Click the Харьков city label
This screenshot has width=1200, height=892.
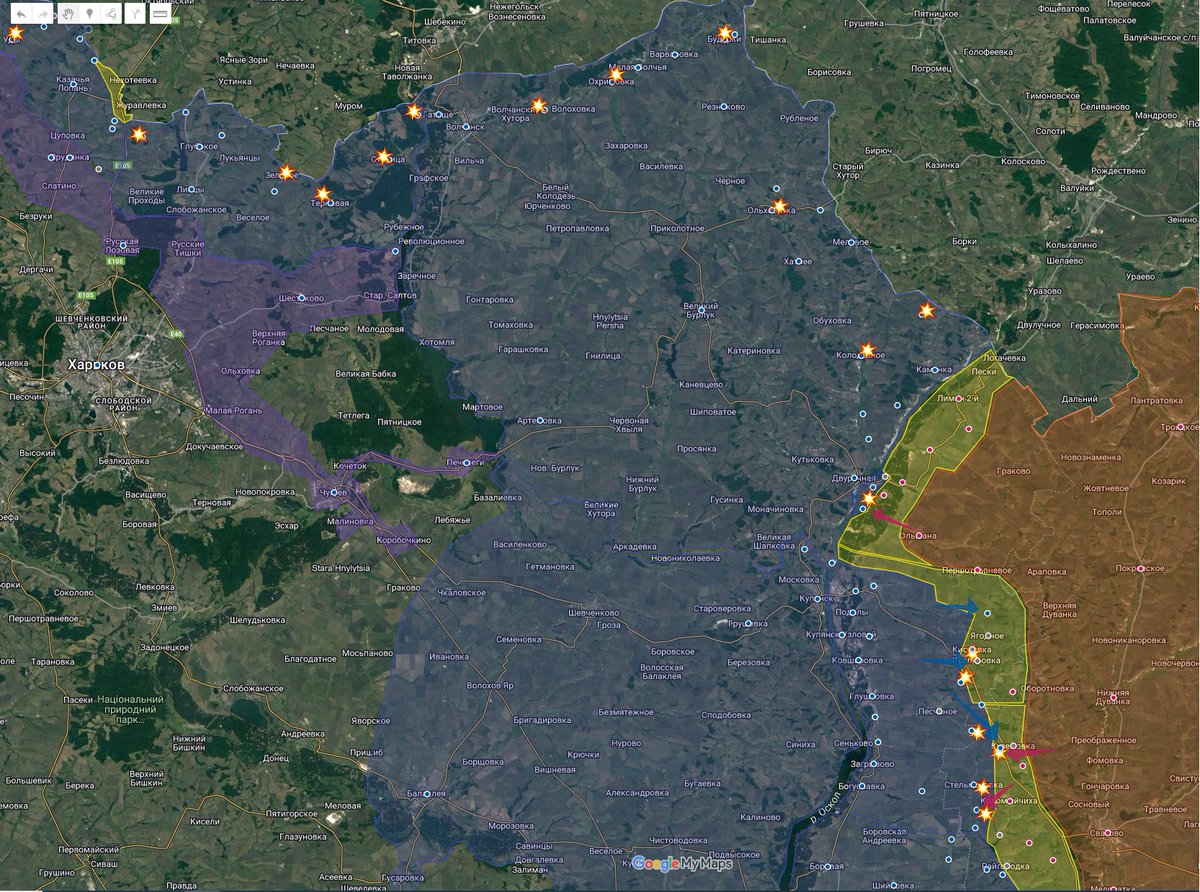(96, 365)
